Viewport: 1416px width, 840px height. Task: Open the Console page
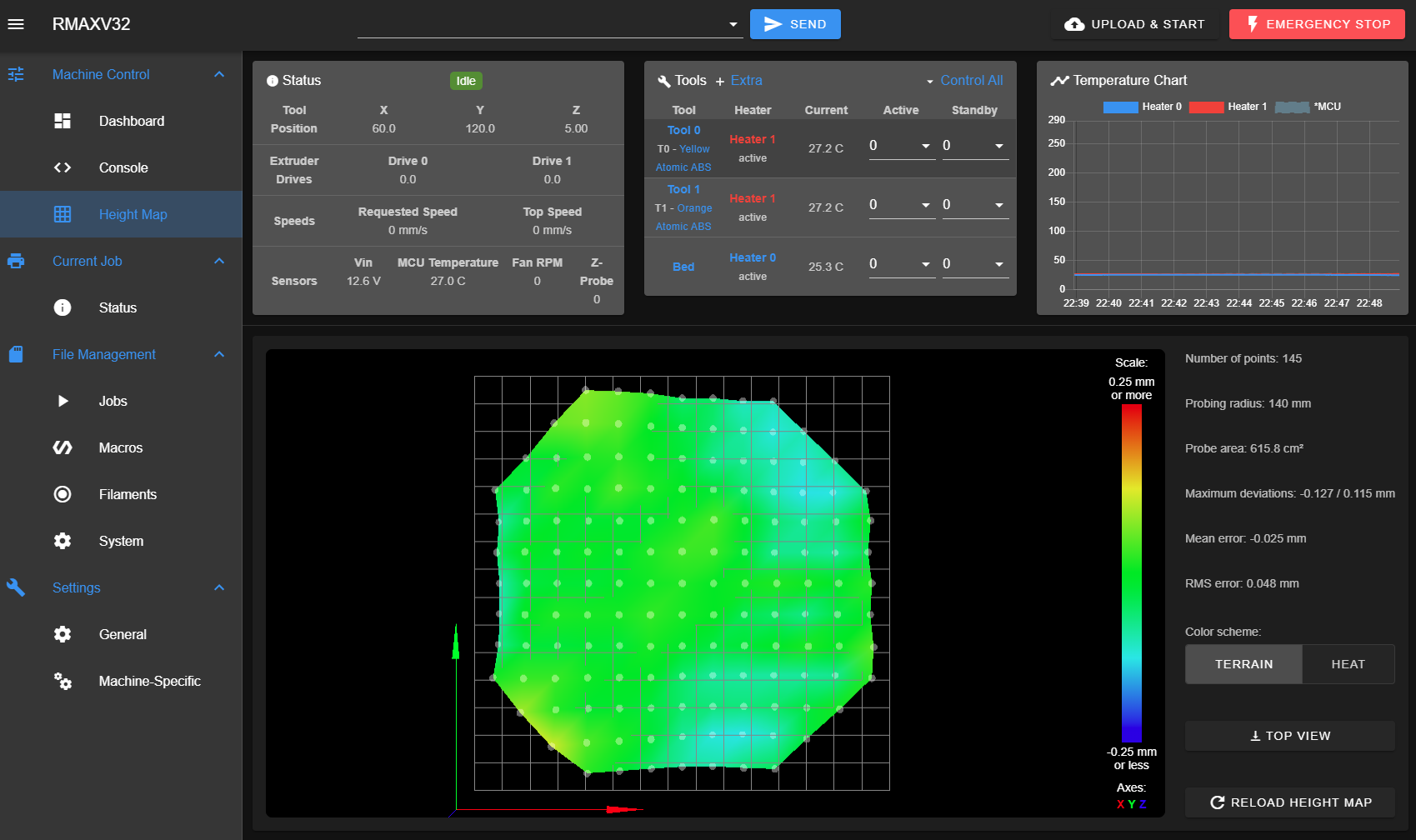122,167
